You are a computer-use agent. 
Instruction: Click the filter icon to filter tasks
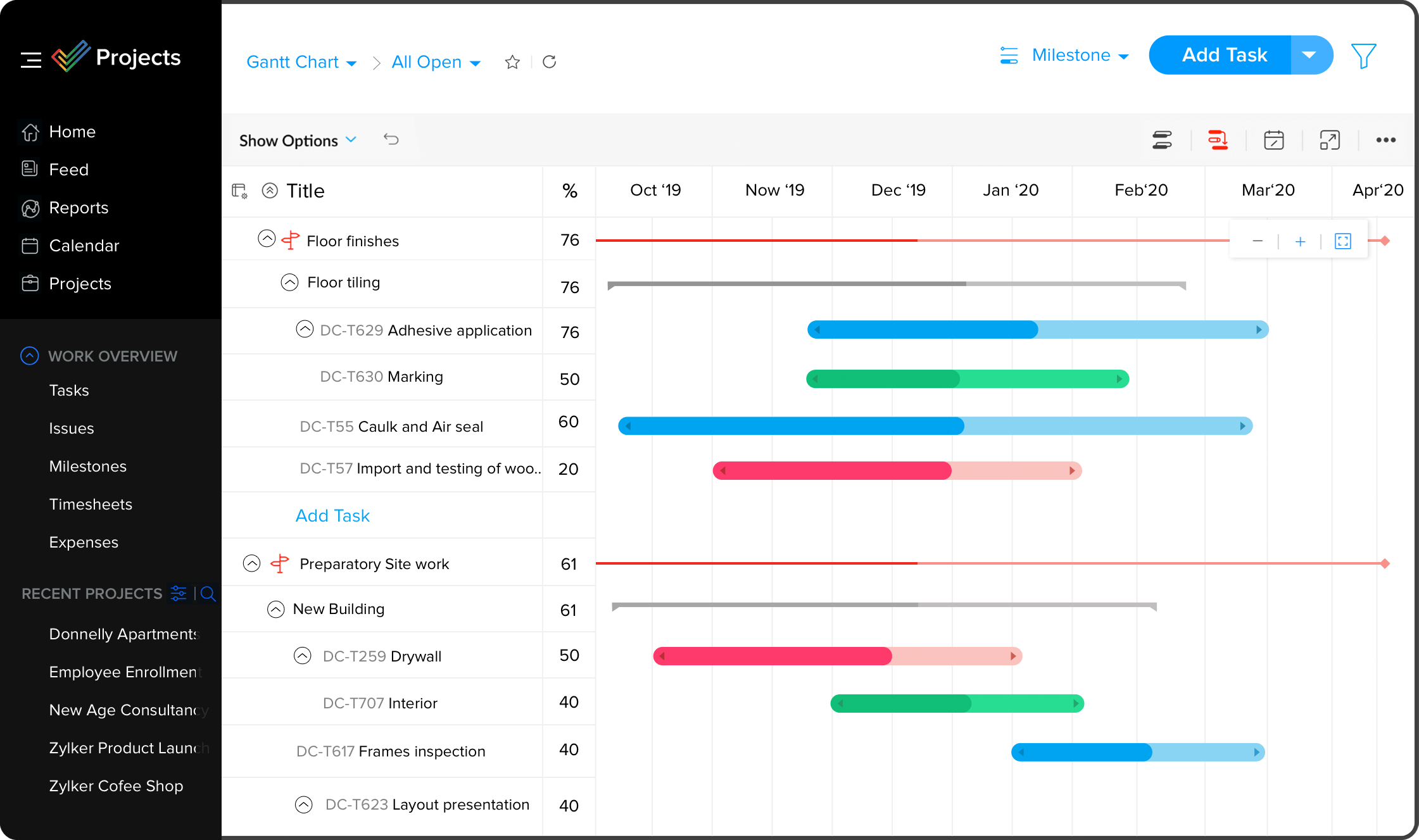click(x=1364, y=55)
